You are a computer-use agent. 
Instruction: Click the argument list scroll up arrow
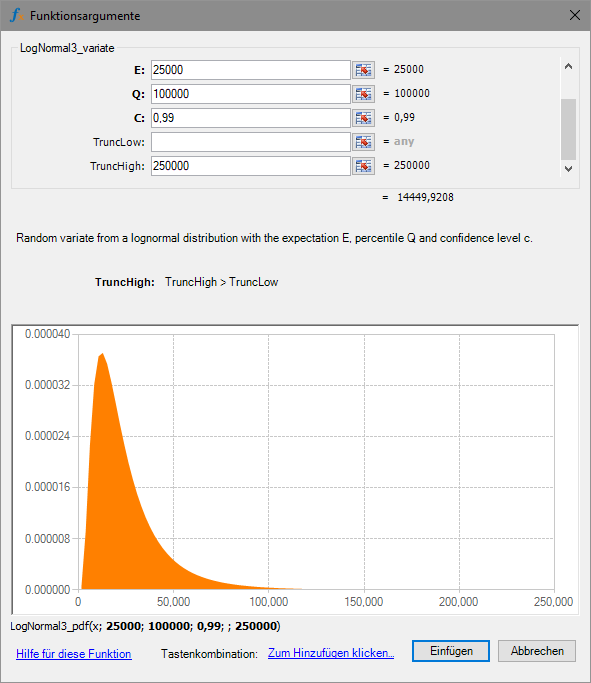tap(568, 67)
